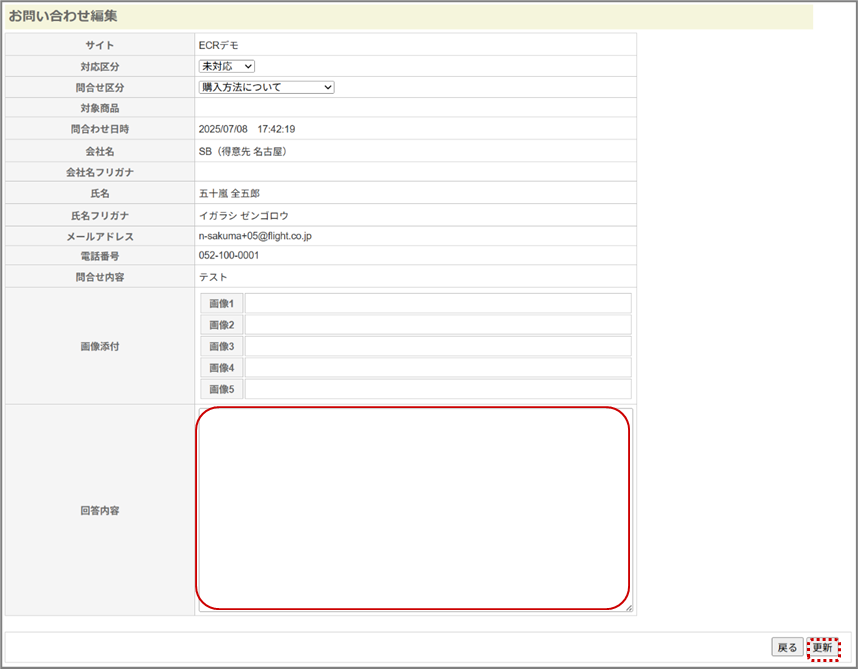Click inside the 回答内容 reply text area
The width and height of the screenshot is (858, 669).
point(413,507)
